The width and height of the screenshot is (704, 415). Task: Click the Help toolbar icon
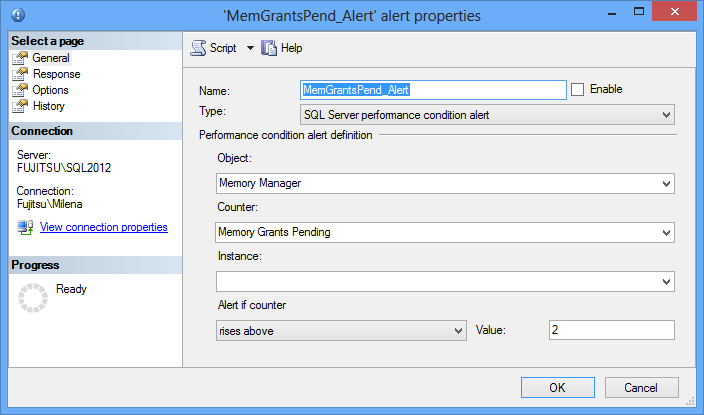[x=269, y=48]
